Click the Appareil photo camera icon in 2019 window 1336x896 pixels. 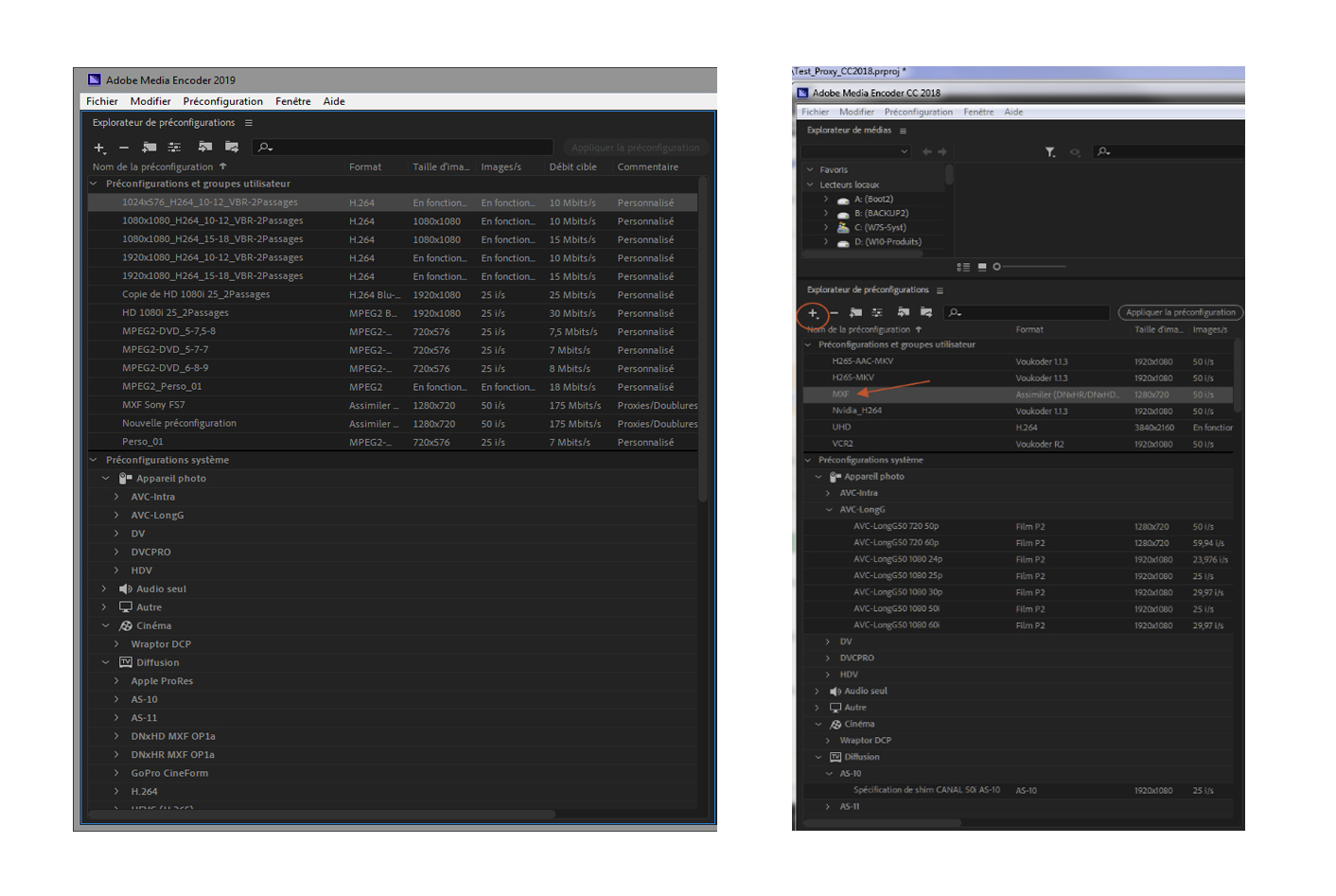pos(125,479)
